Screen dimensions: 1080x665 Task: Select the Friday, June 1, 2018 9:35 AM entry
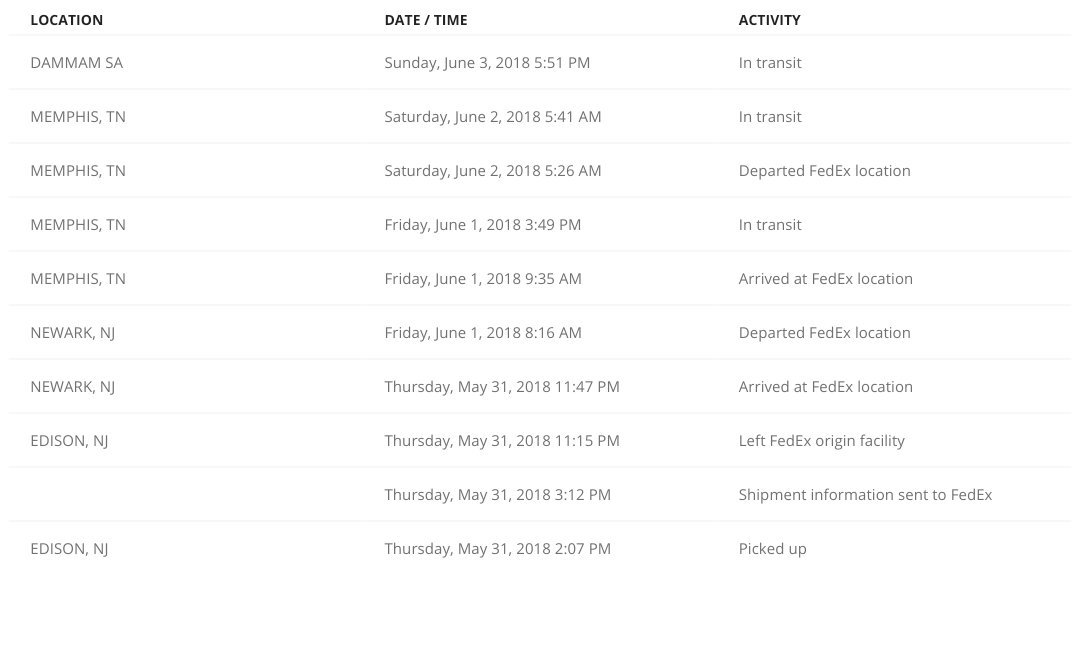pyautogui.click(x=483, y=279)
